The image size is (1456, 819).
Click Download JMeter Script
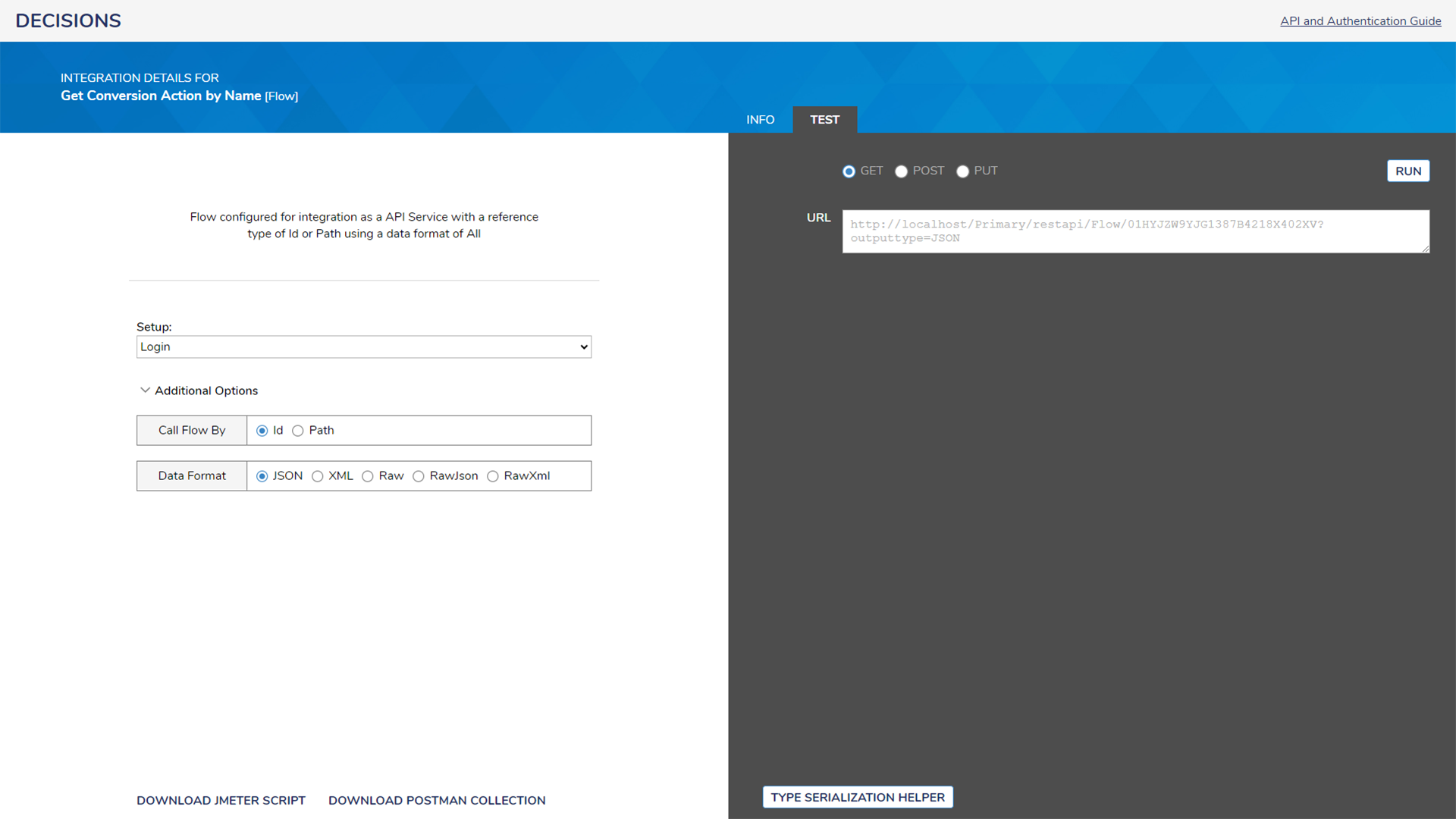click(x=221, y=800)
